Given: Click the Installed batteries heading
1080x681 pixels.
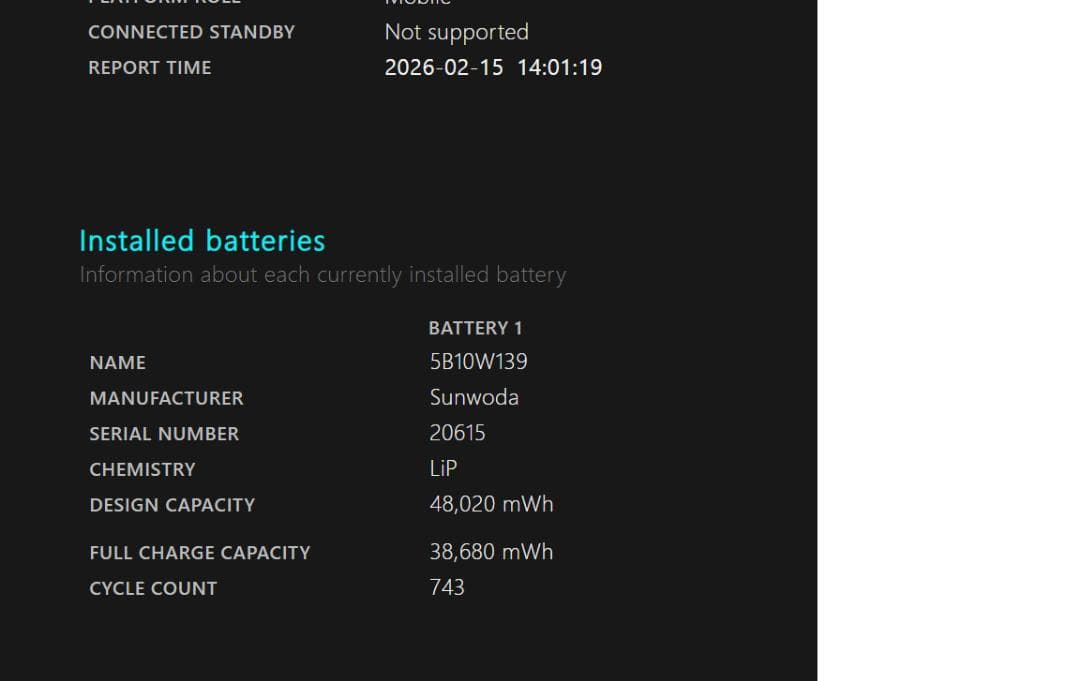Looking at the screenshot, I should [202, 241].
